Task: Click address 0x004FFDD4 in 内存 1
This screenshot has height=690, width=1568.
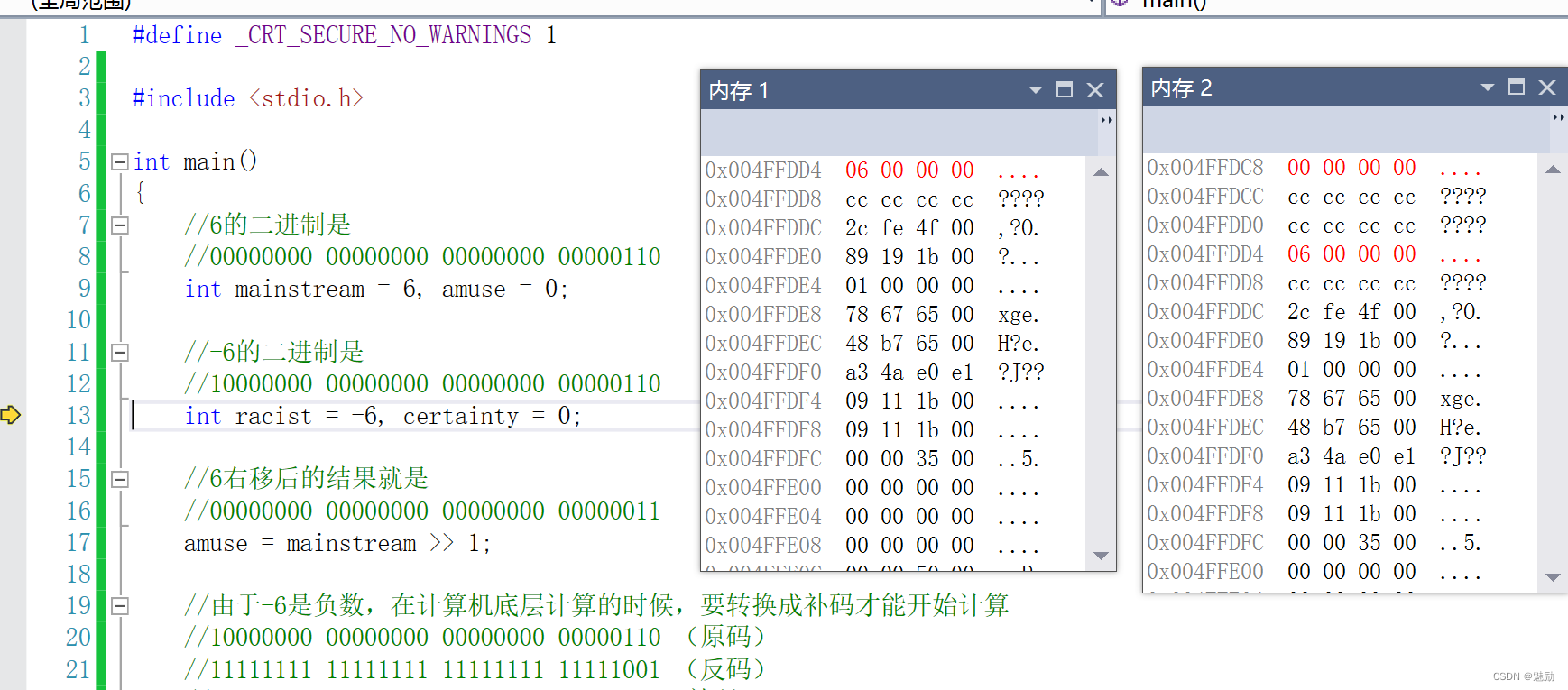Action: (x=763, y=170)
